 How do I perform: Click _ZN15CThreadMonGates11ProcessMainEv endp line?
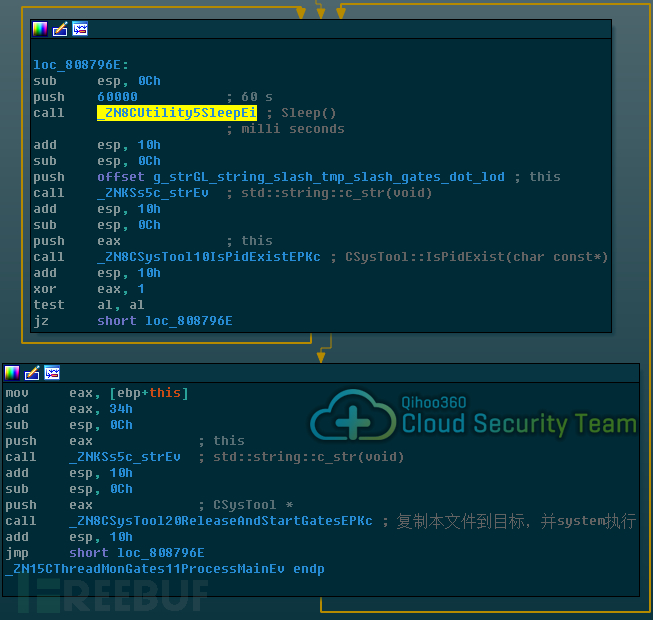point(165,569)
